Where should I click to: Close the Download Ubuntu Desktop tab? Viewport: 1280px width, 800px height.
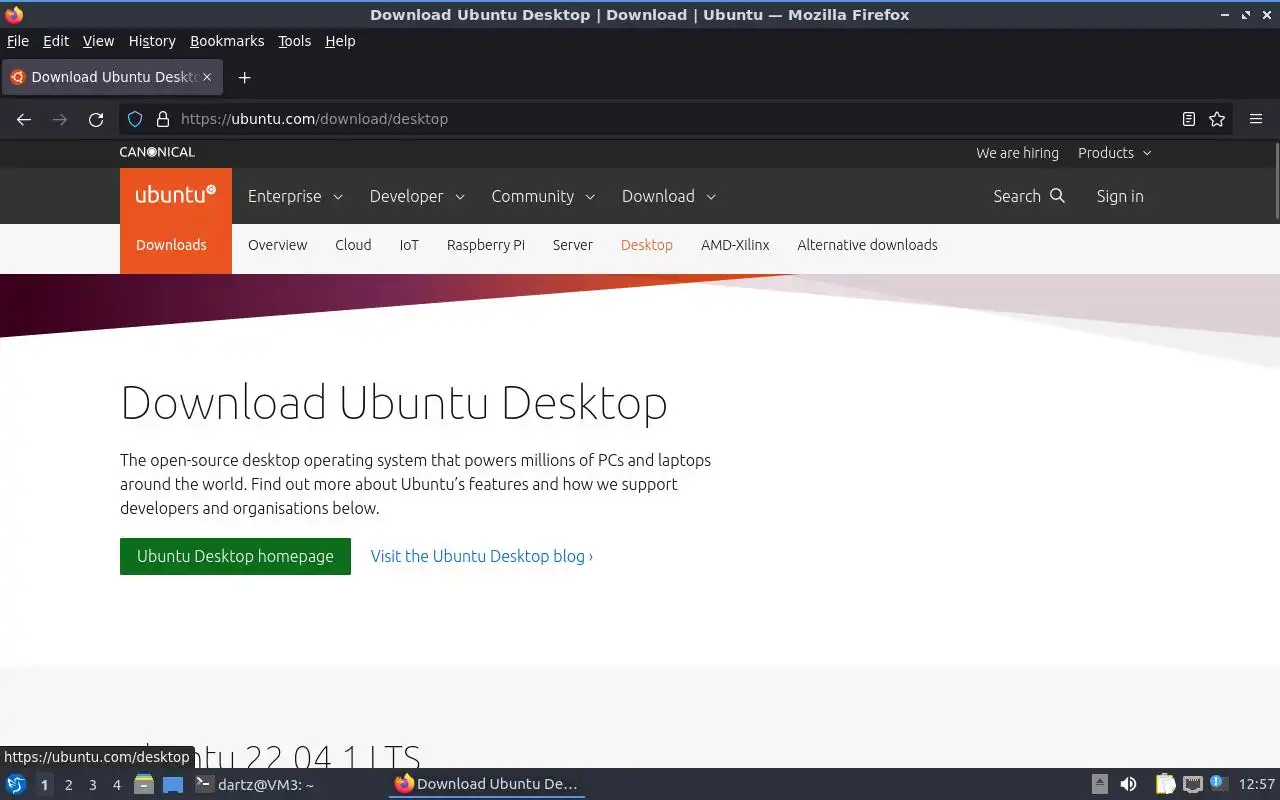(207, 77)
